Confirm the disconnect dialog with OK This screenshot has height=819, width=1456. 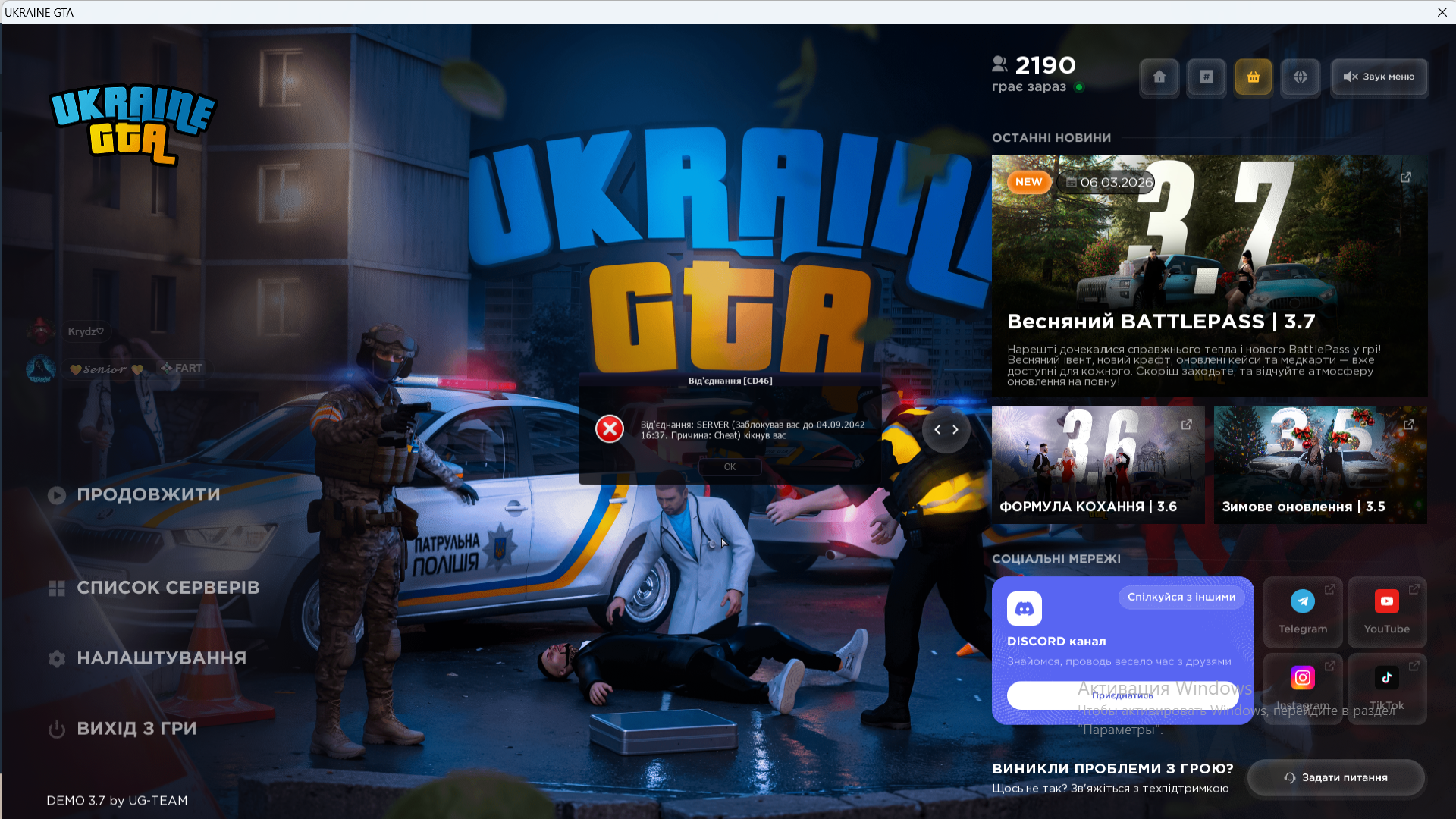[730, 467]
